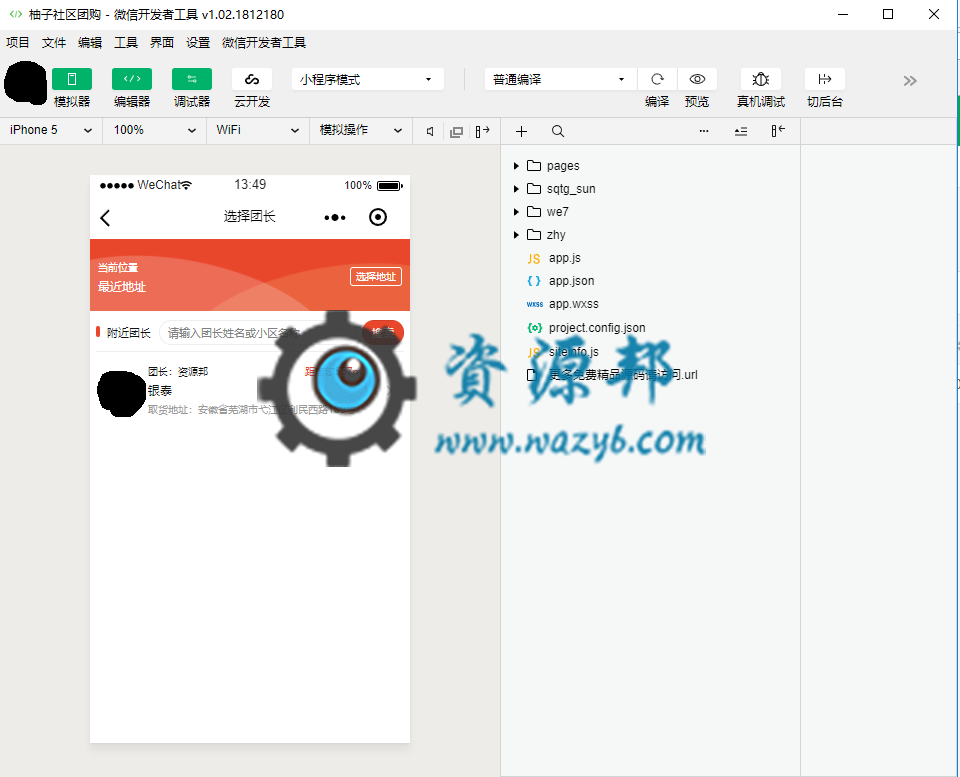Open the 编辑 menu
The width and height of the screenshot is (960, 777).
point(90,42)
